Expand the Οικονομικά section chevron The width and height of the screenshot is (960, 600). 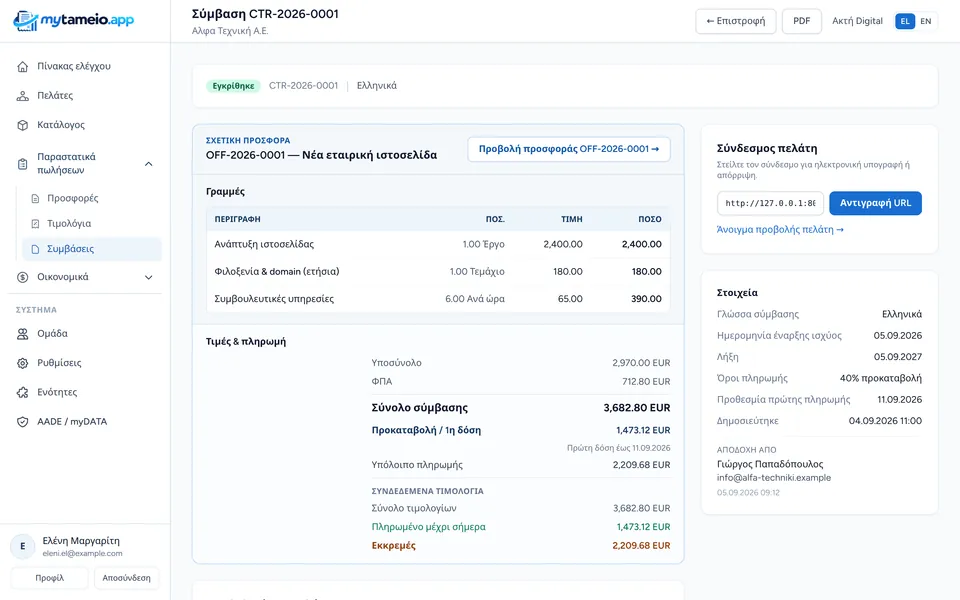pos(149,277)
